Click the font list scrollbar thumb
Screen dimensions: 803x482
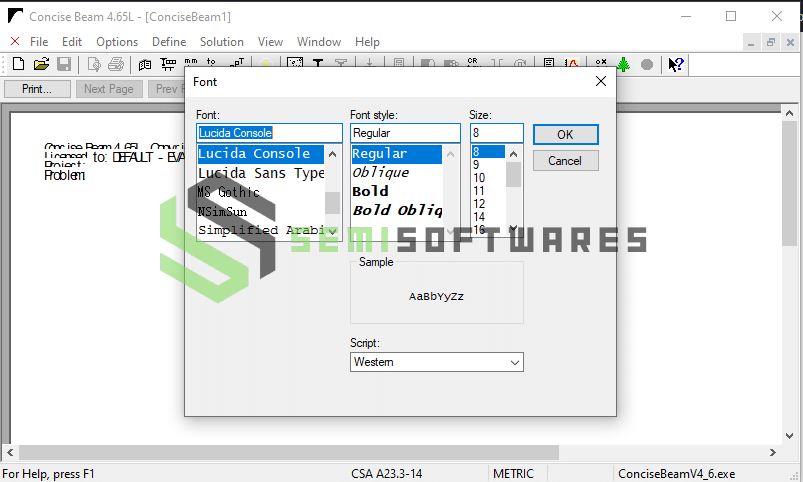pyautogui.click(x=332, y=203)
